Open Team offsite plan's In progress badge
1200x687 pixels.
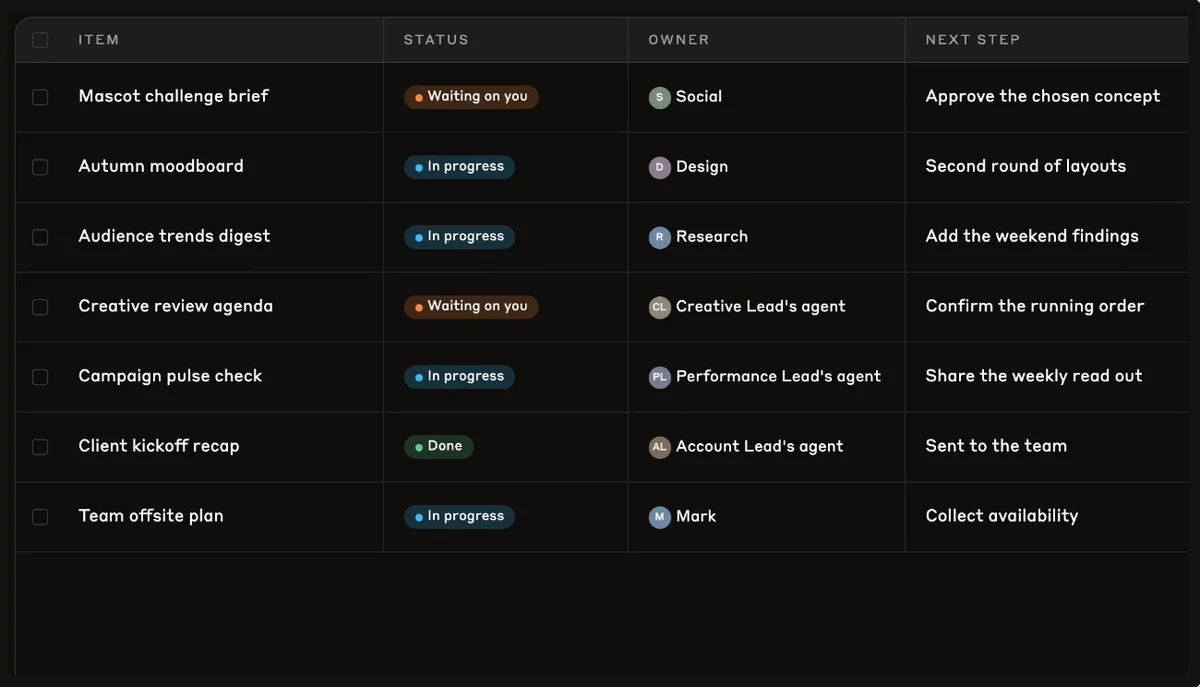point(460,517)
